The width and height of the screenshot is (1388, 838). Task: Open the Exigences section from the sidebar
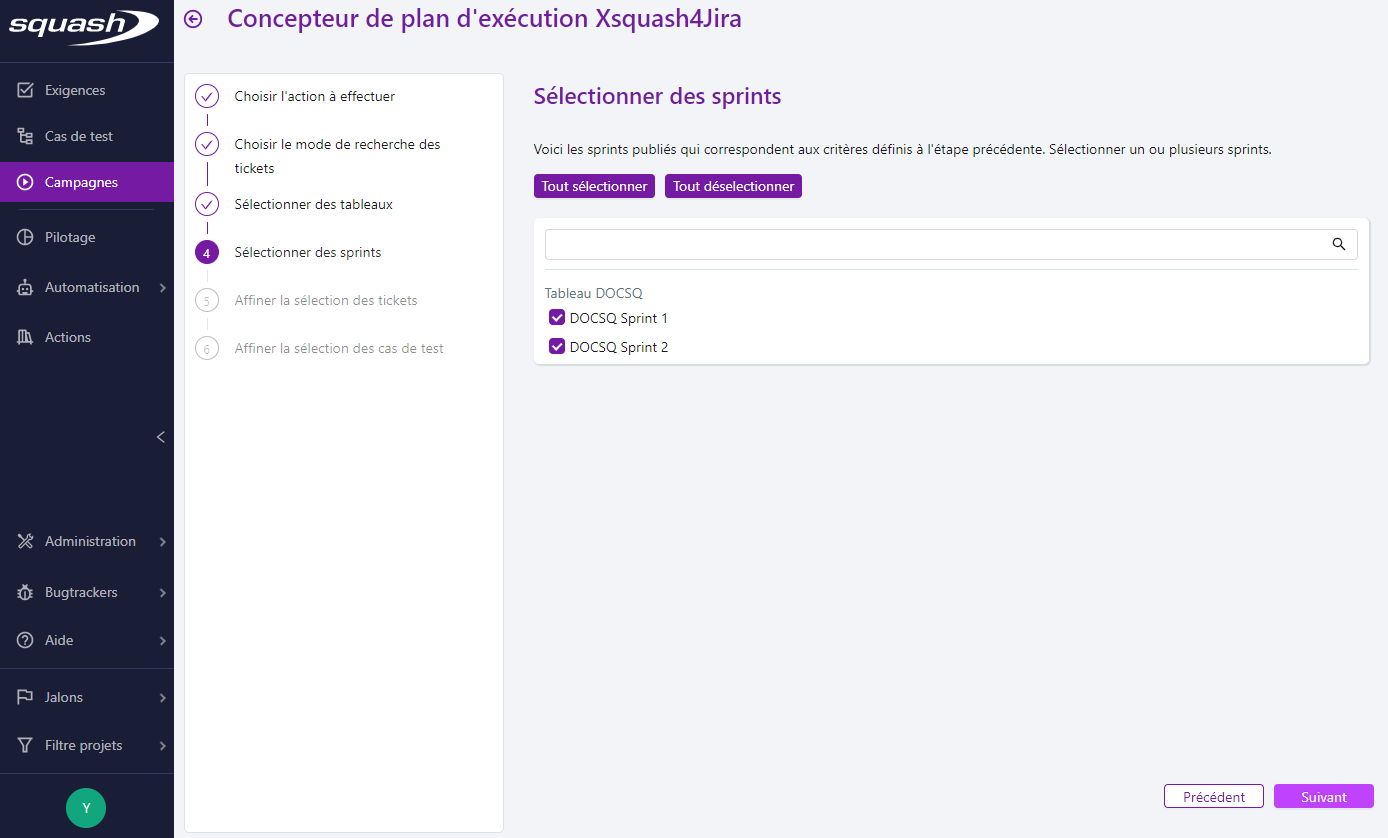pos(75,90)
